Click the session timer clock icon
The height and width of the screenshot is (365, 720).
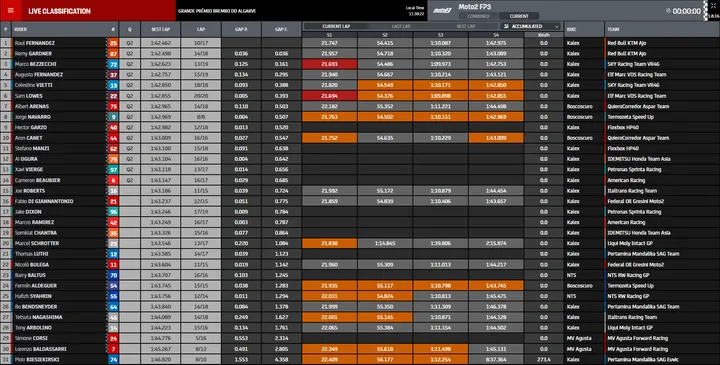[x=668, y=11]
